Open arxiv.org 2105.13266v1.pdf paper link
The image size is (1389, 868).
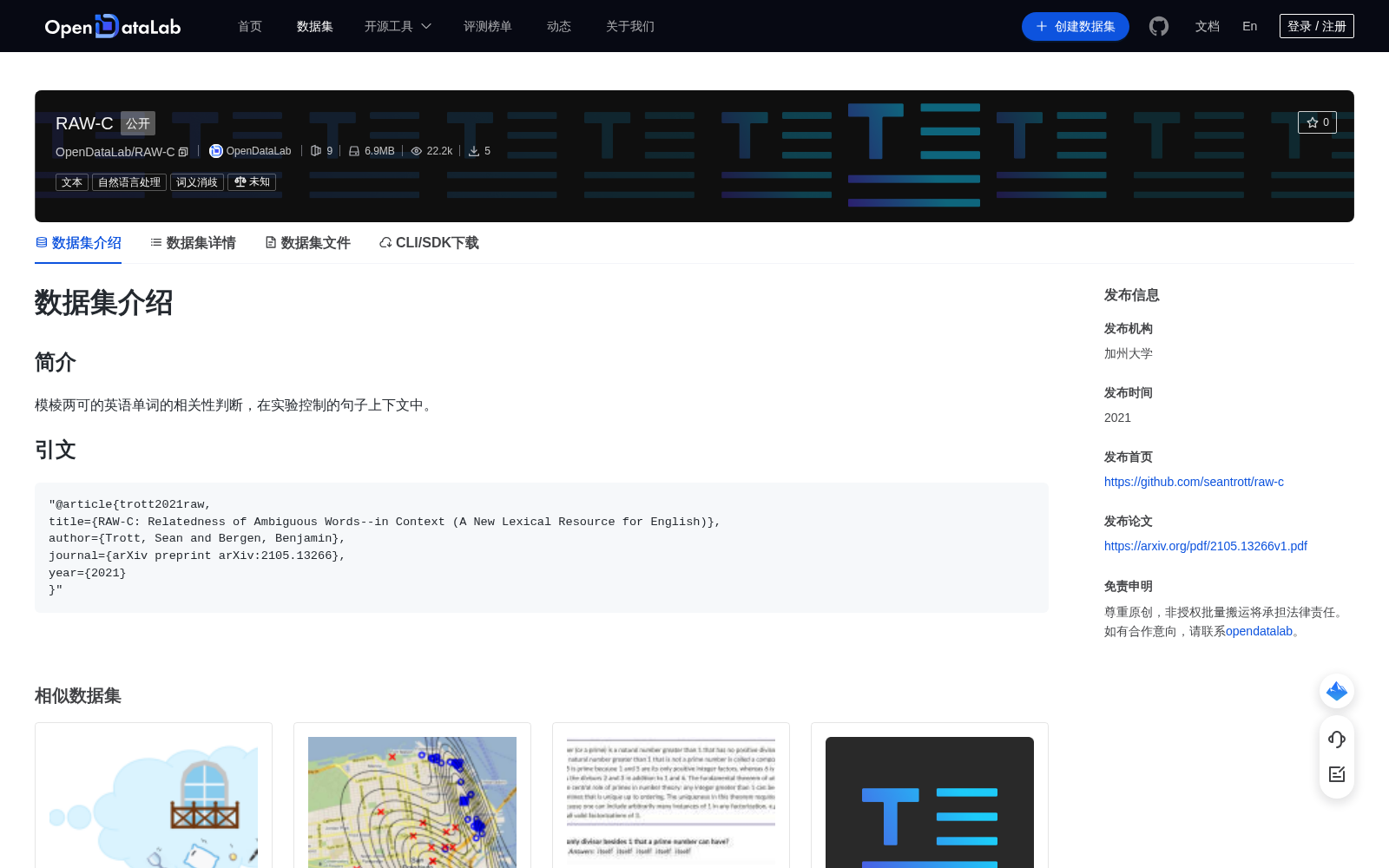(x=1206, y=546)
